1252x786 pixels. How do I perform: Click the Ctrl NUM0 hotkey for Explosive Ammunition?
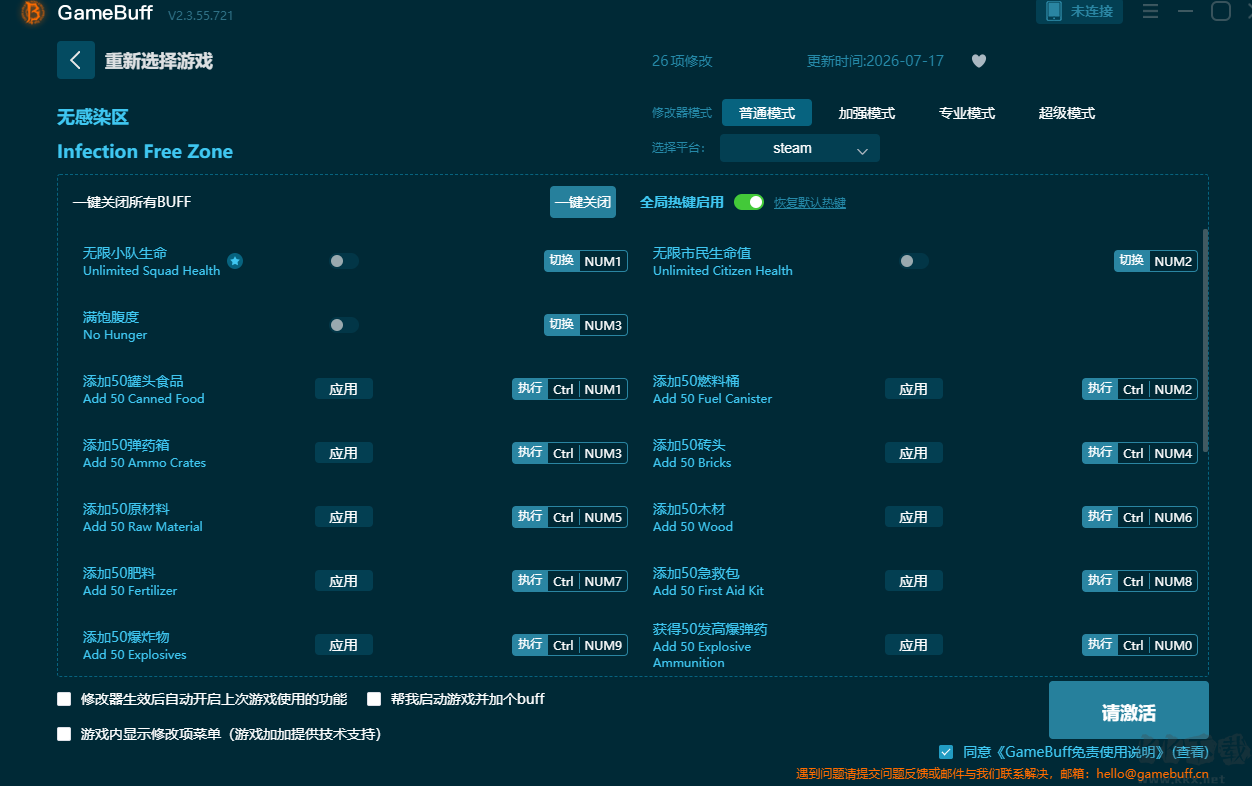tap(1140, 645)
